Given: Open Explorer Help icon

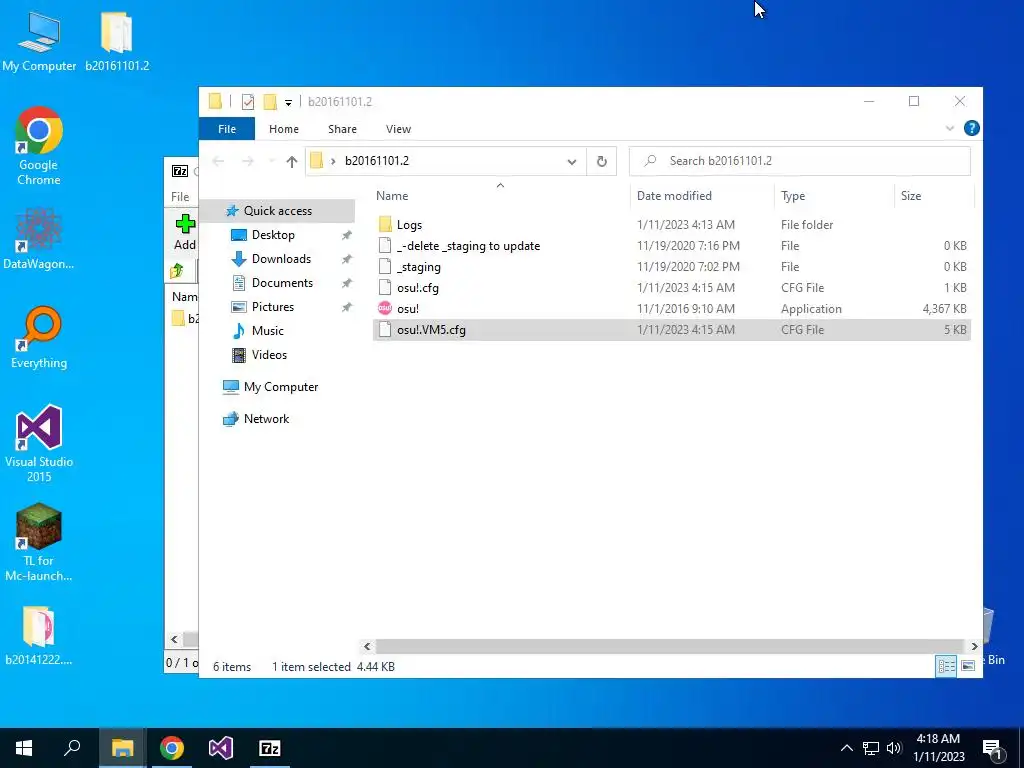Looking at the screenshot, I should click(971, 129).
